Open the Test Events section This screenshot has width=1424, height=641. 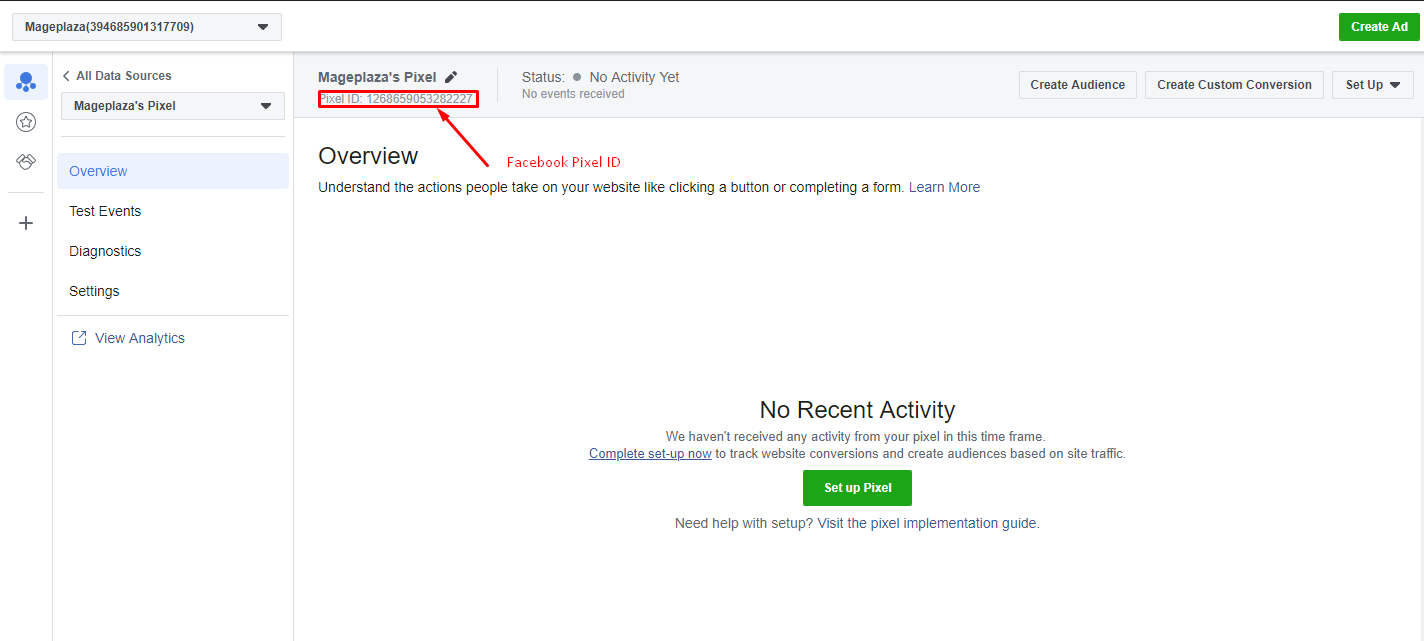click(105, 211)
